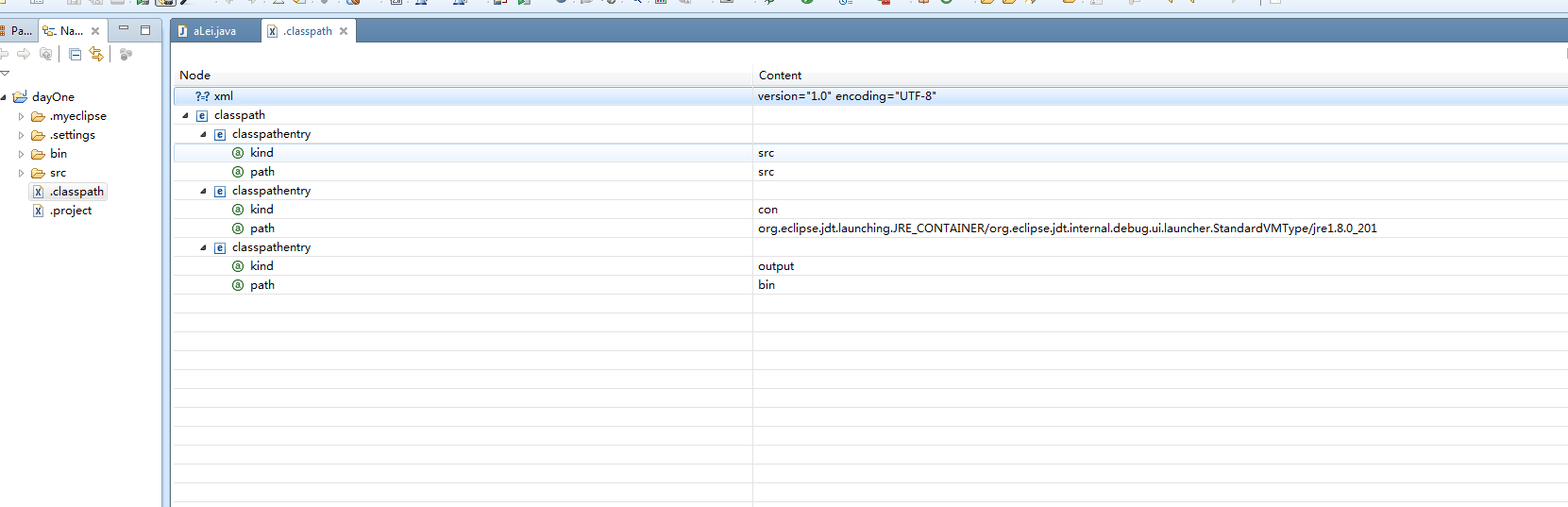Click the .myeclipse folder icon
This screenshot has height=507, width=1568.
(x=38, y=116)
